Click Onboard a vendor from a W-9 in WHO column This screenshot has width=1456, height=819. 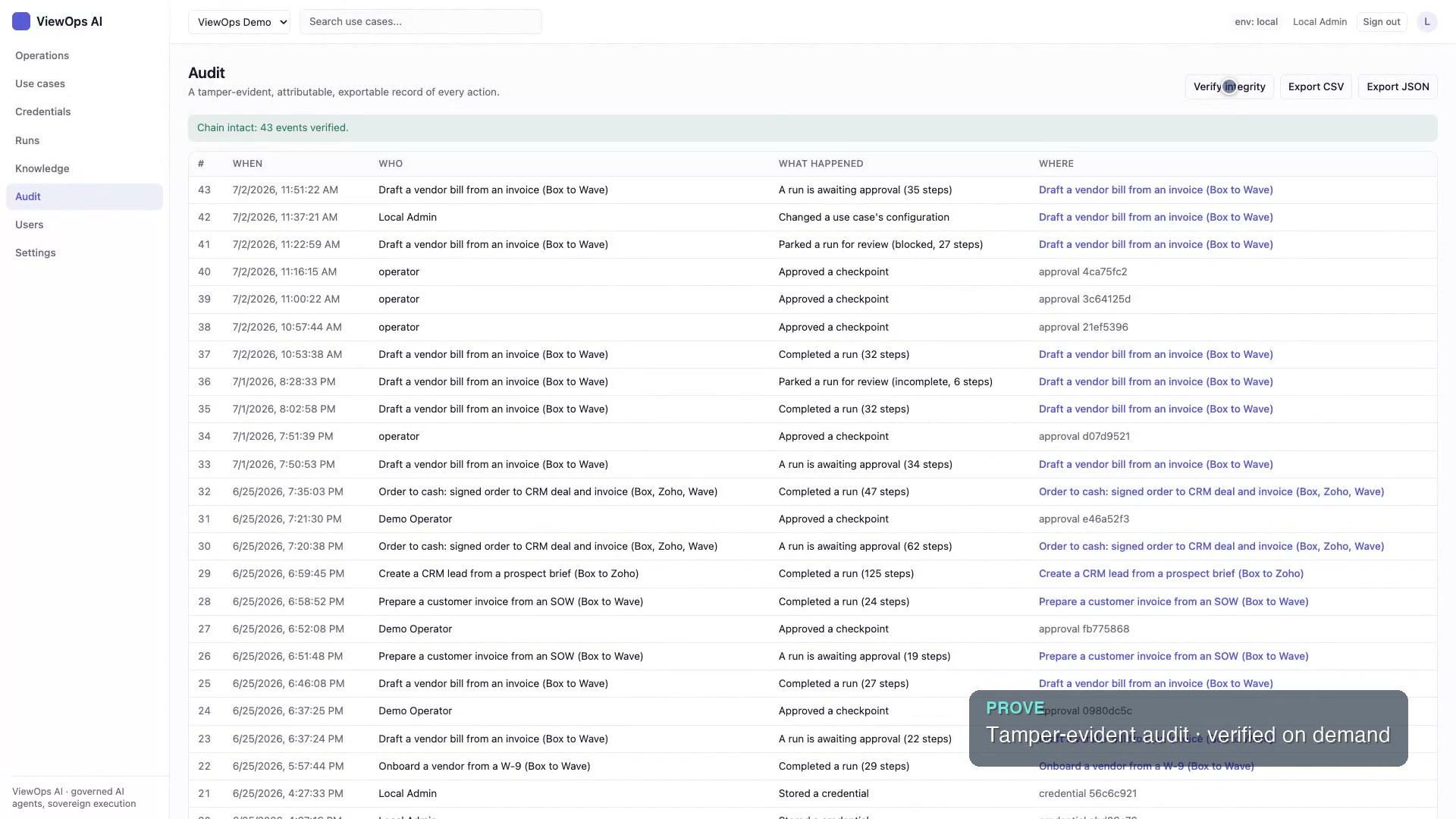(484, 766)
